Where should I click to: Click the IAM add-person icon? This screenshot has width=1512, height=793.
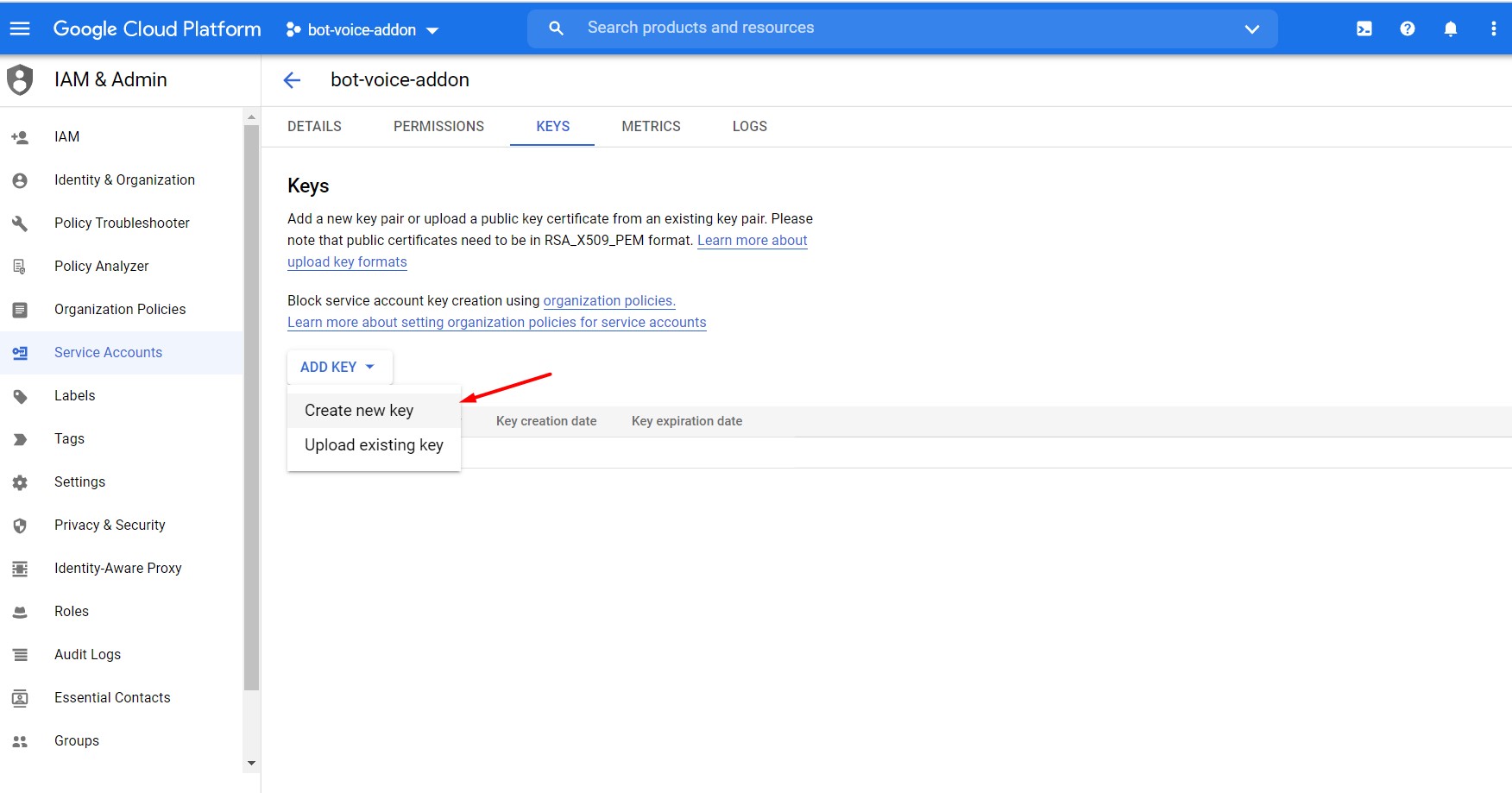point(20,137)
